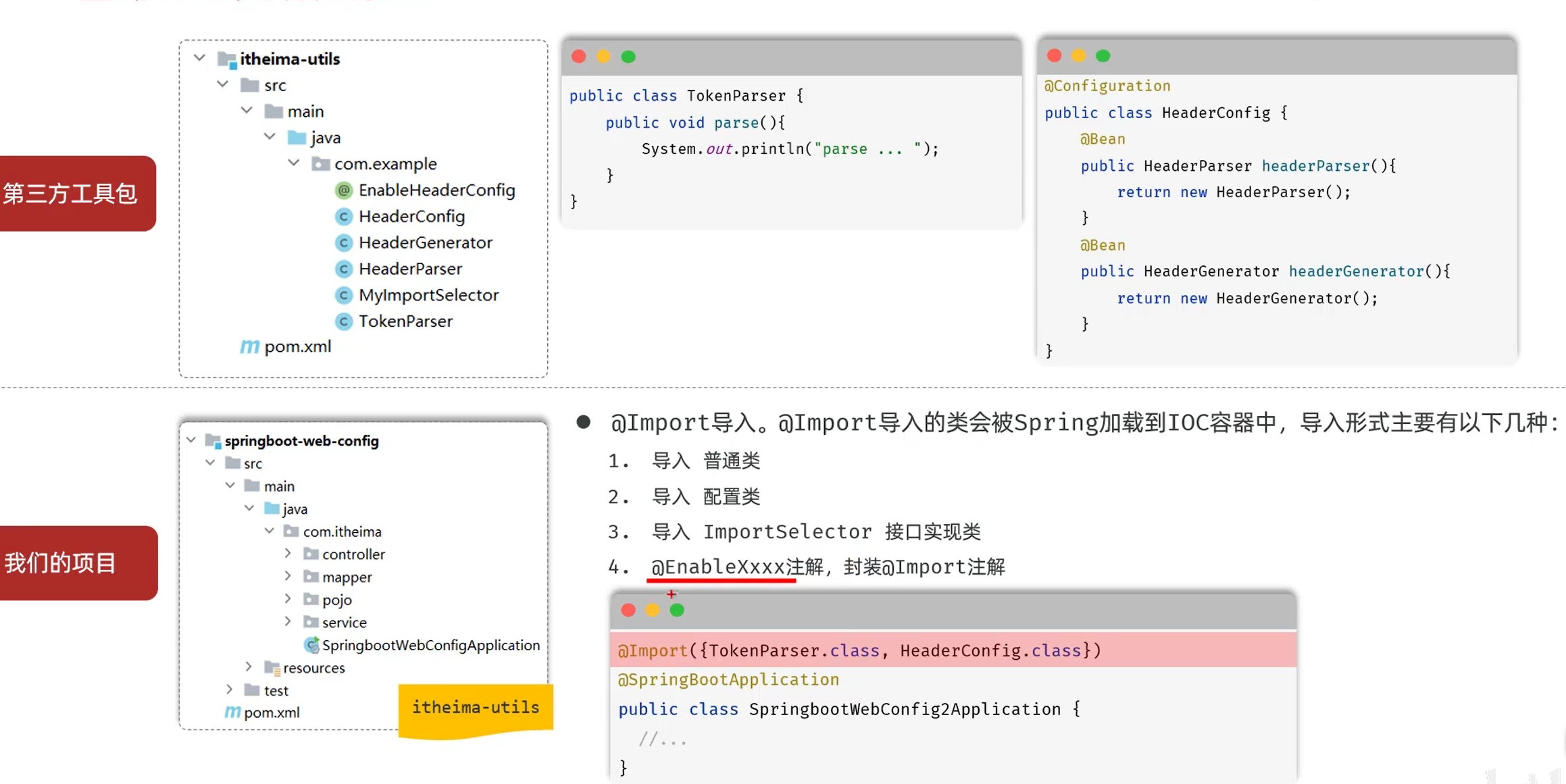Screen dimensions: 1566x784
Task: Click the com.itheima package icon
Action: click(x=291, y=531)
